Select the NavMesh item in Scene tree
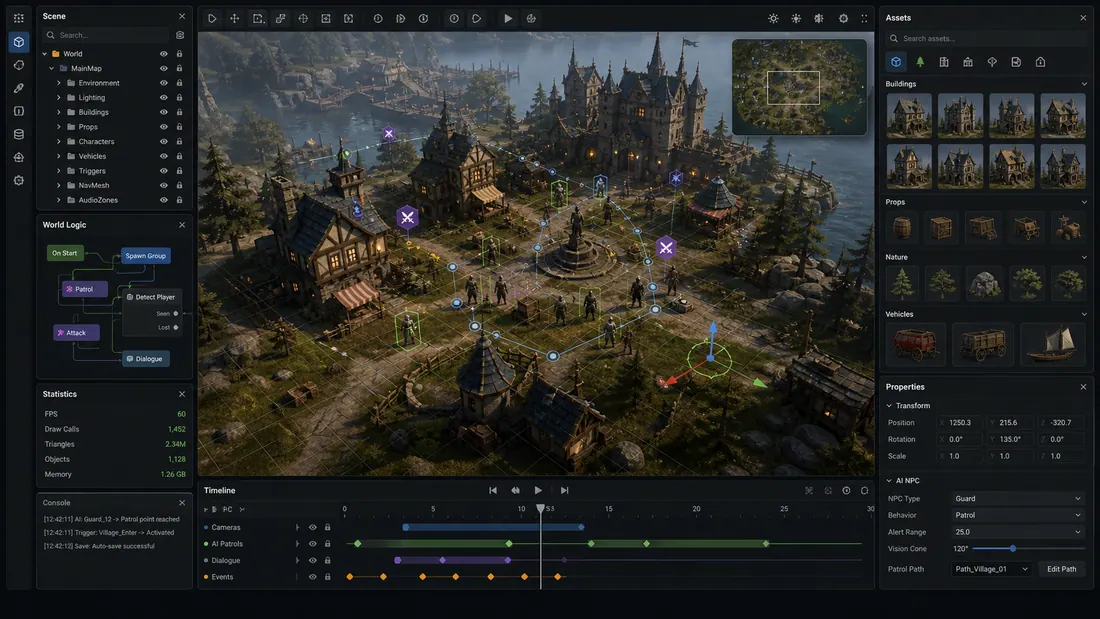1100x619 pixels. tap(93, 186)
